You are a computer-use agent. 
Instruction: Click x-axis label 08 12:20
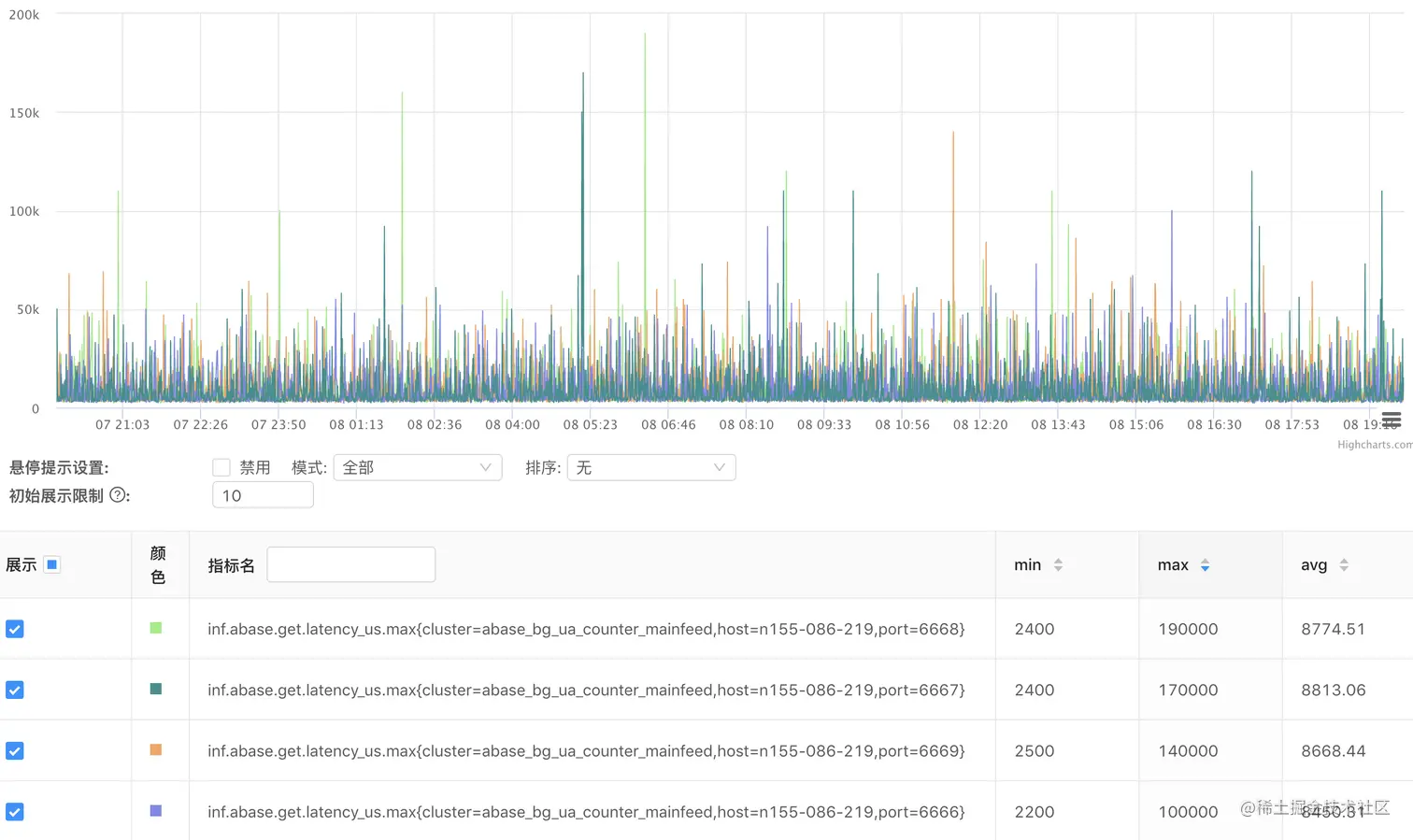[980, 424]
